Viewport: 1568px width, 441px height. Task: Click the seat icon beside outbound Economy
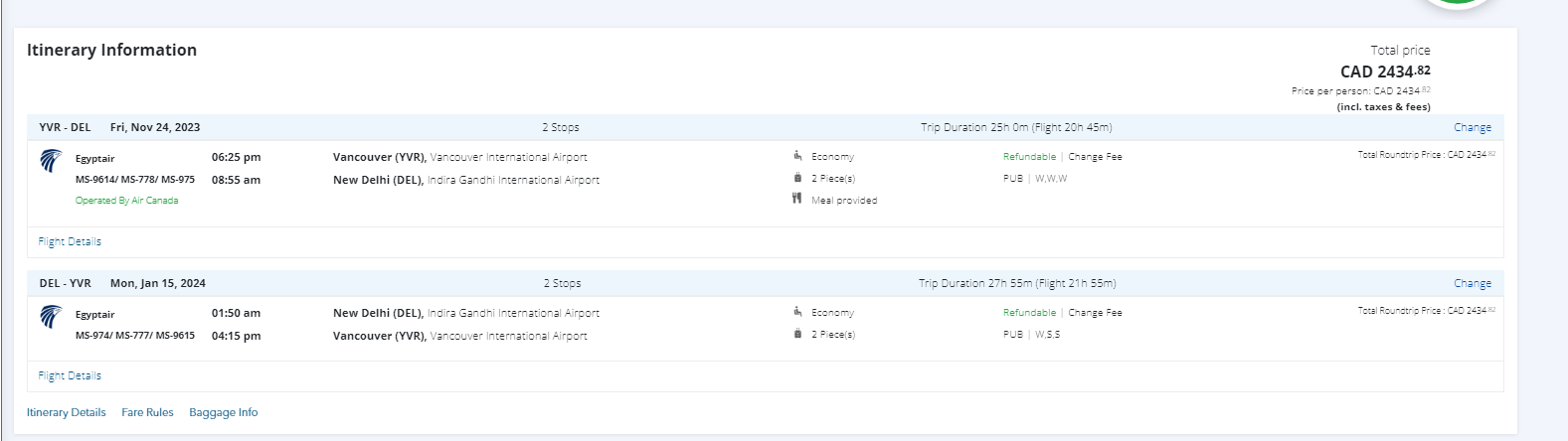(x=797, y=156)
